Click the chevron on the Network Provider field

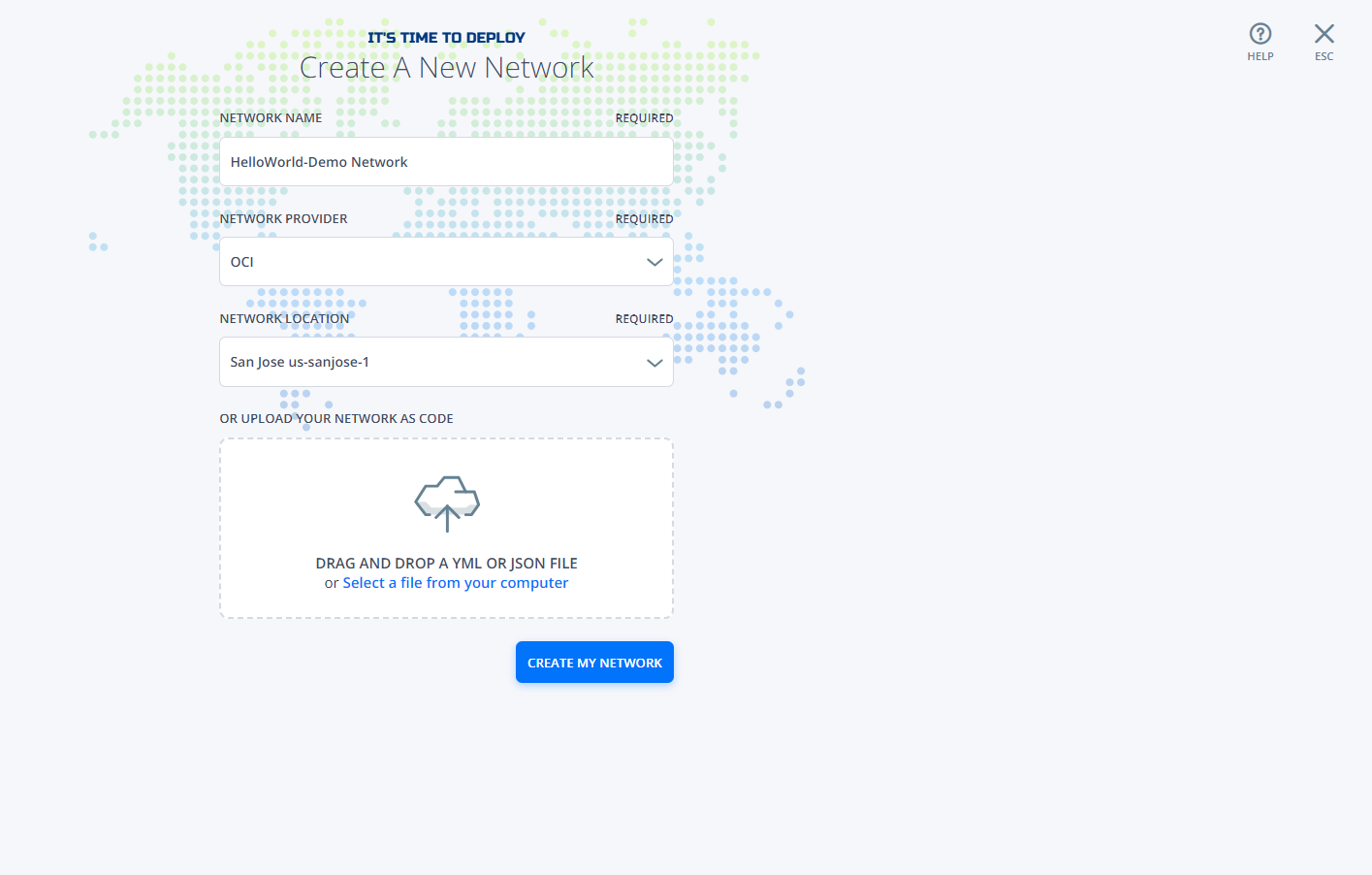(x=655, y=261)
